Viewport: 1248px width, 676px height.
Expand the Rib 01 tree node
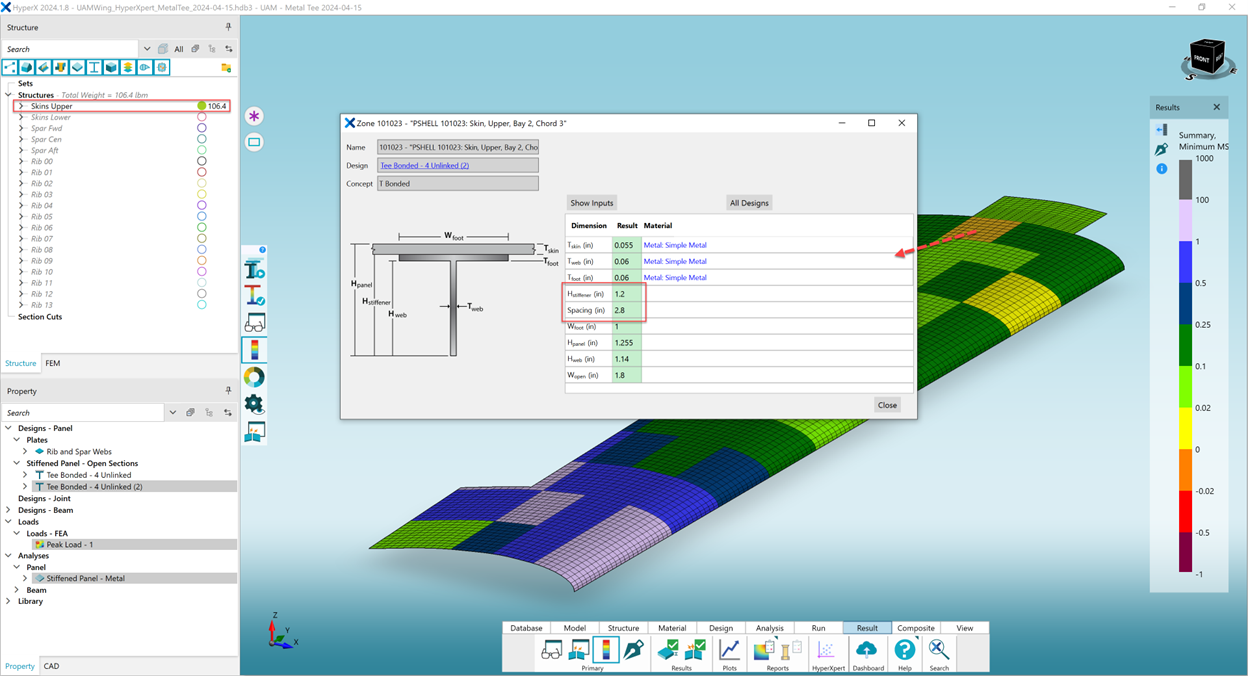[x=21, y=172]
